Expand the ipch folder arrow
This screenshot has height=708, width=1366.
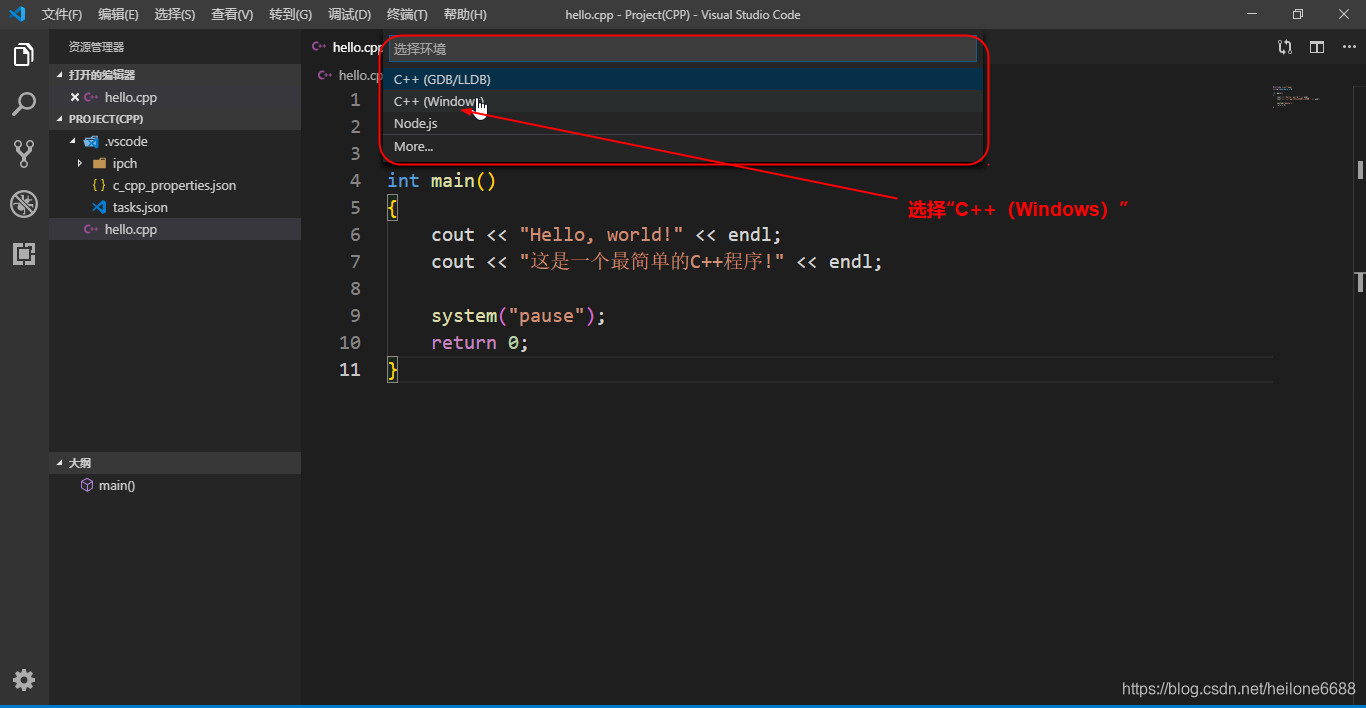(80, 163)
